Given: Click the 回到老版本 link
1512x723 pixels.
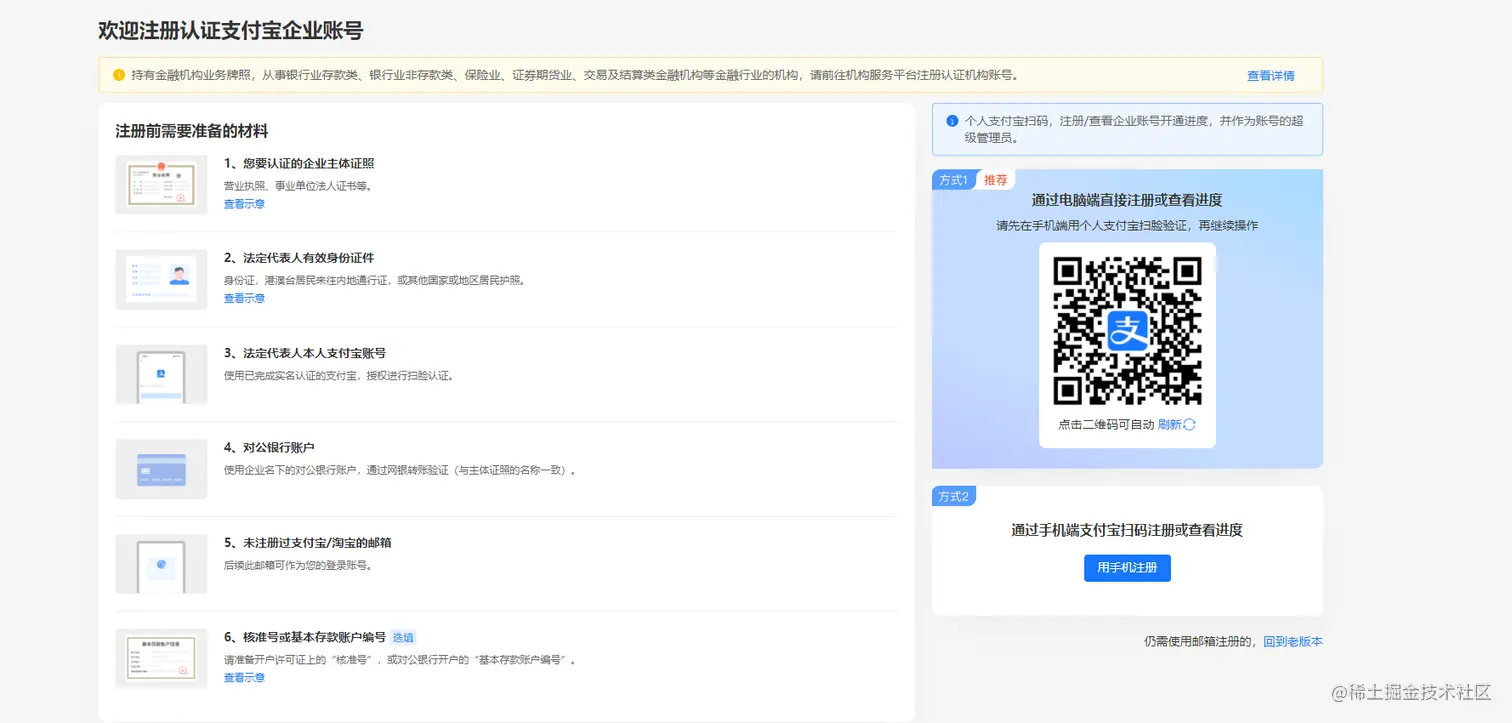Looking at the screenshot, I should click(x=1293, y=642).
